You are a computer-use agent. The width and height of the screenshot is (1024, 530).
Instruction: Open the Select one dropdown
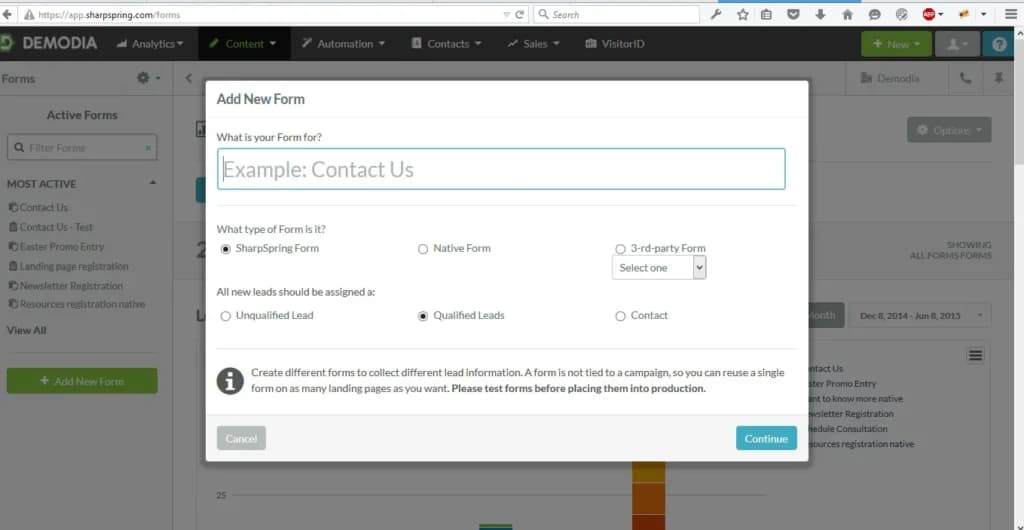659,268
